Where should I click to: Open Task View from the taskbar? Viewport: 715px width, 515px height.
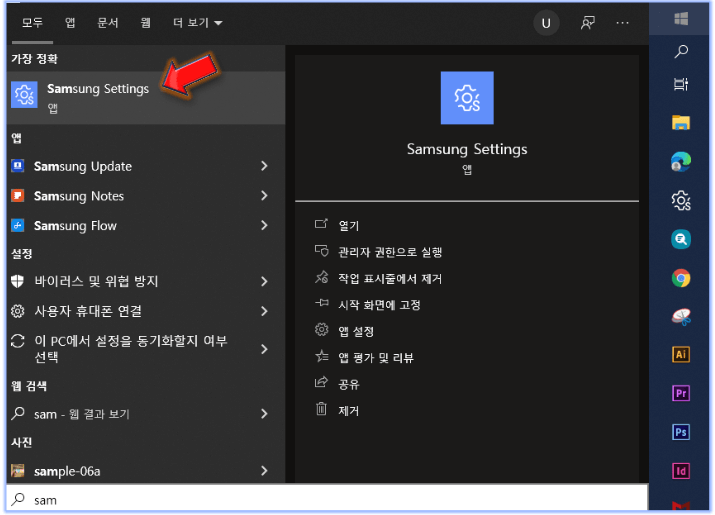point(681,84)
